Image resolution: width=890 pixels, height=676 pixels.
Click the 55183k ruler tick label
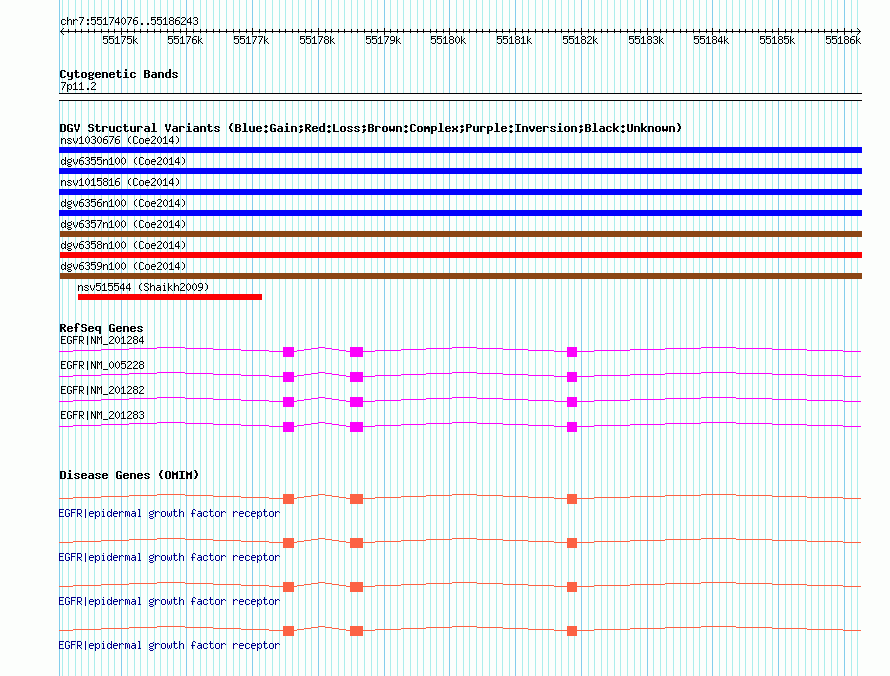pyautogui.click(x=646, y=40)
